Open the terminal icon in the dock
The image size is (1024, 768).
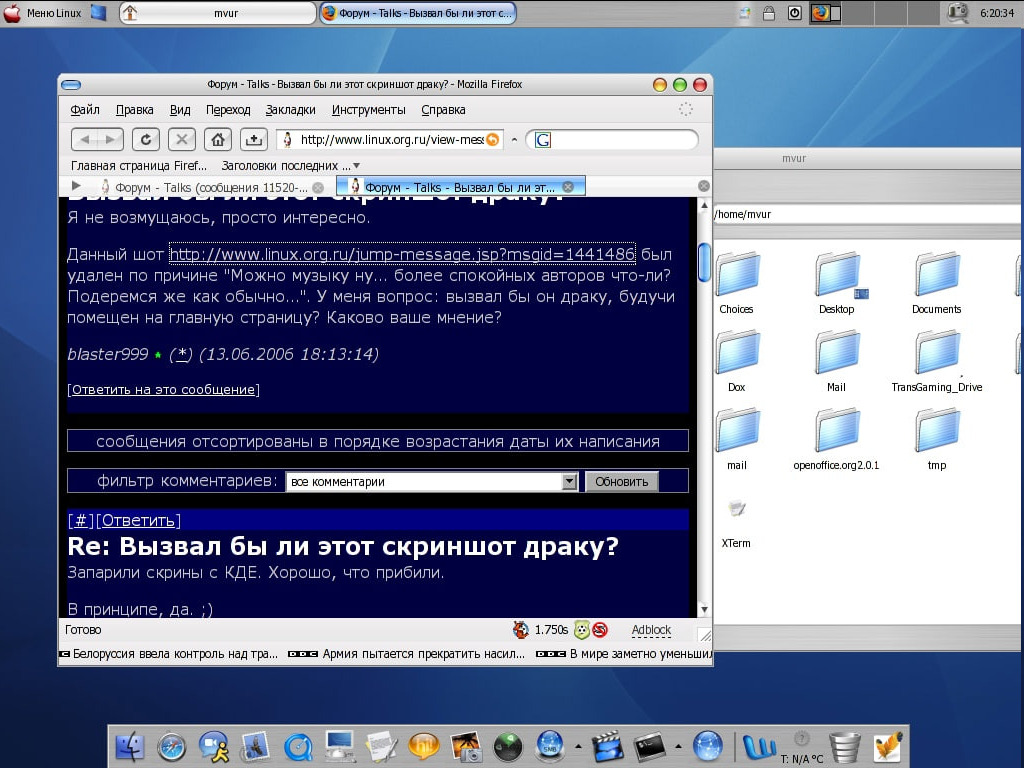coord(650,746)
